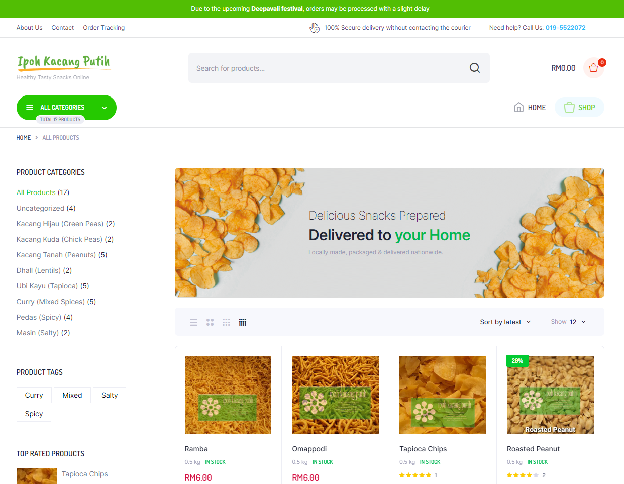Select the four-column grid view icon
Image resolution: width=624 pixels, height=484 pixels.
(x=242, y=322)
